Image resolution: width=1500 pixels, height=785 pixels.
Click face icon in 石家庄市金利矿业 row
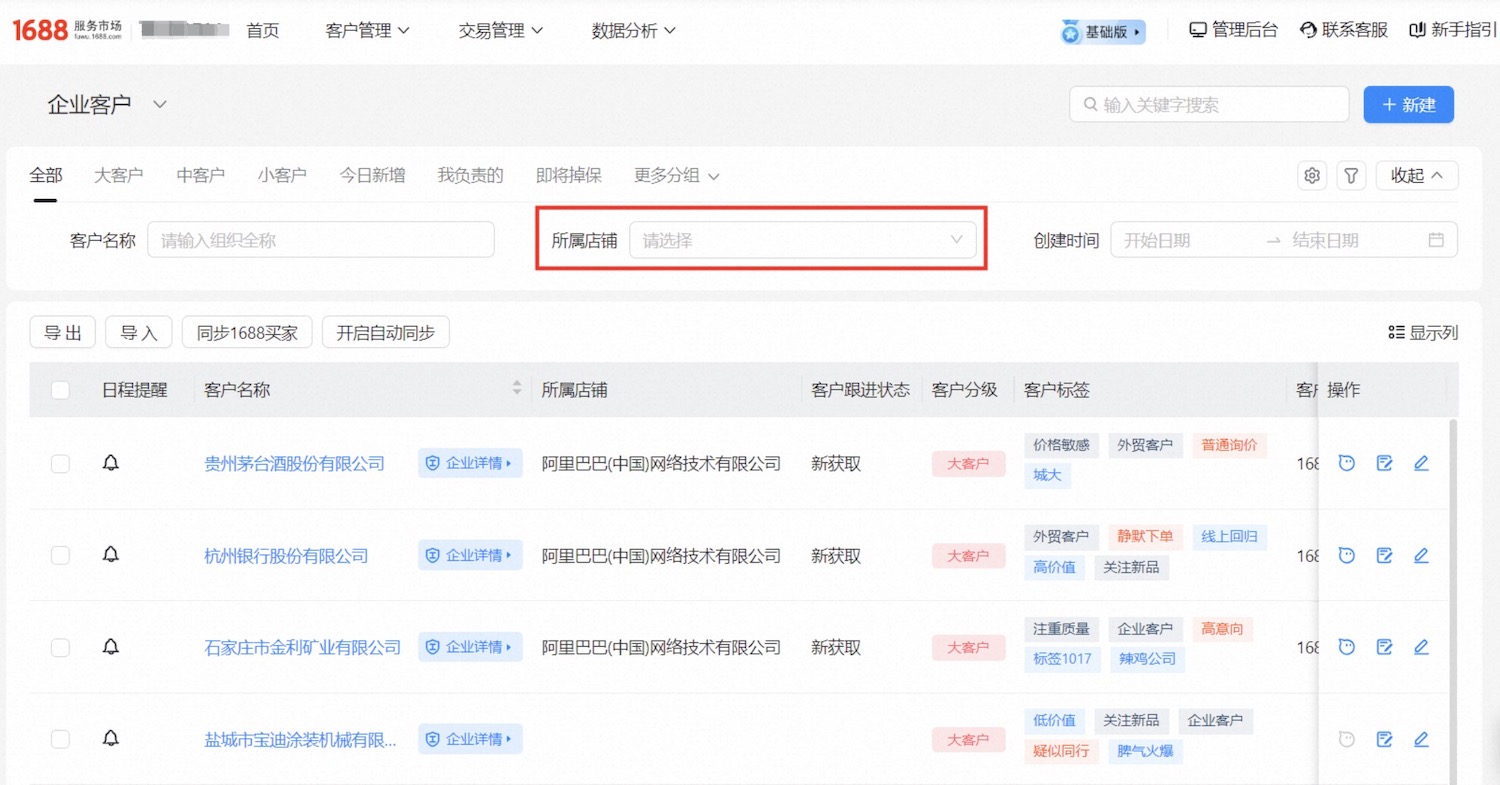coord(1347,647)
